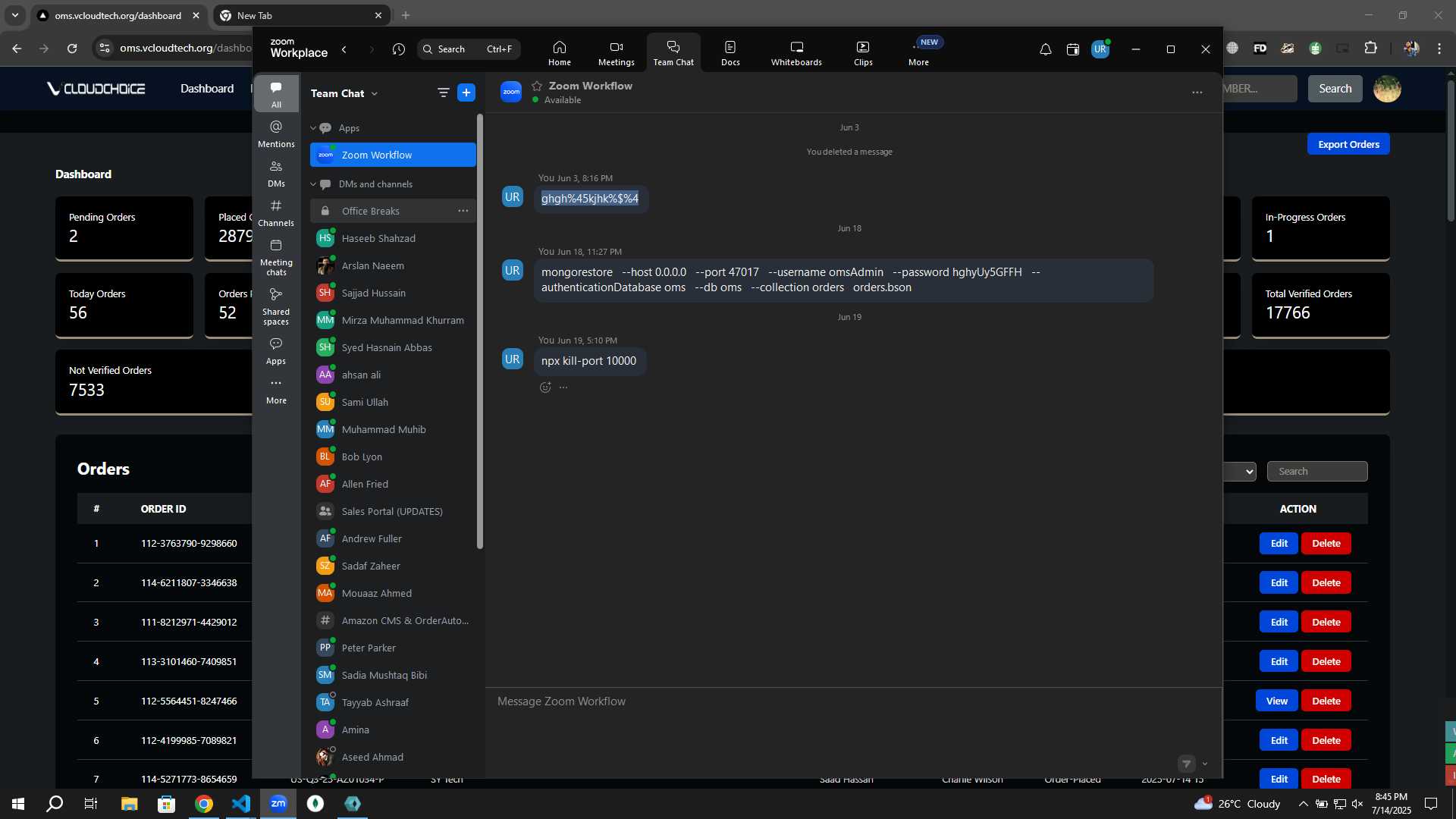The height and width of the screenshot is (819, 1456).
Task: Open chat with Peter Parker
Action: 393,648
